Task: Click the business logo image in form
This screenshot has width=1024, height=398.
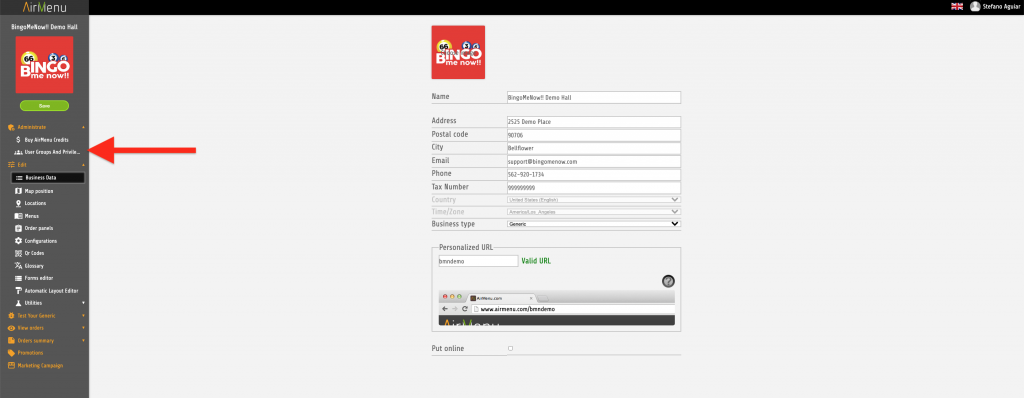Action: pos(458,52)
